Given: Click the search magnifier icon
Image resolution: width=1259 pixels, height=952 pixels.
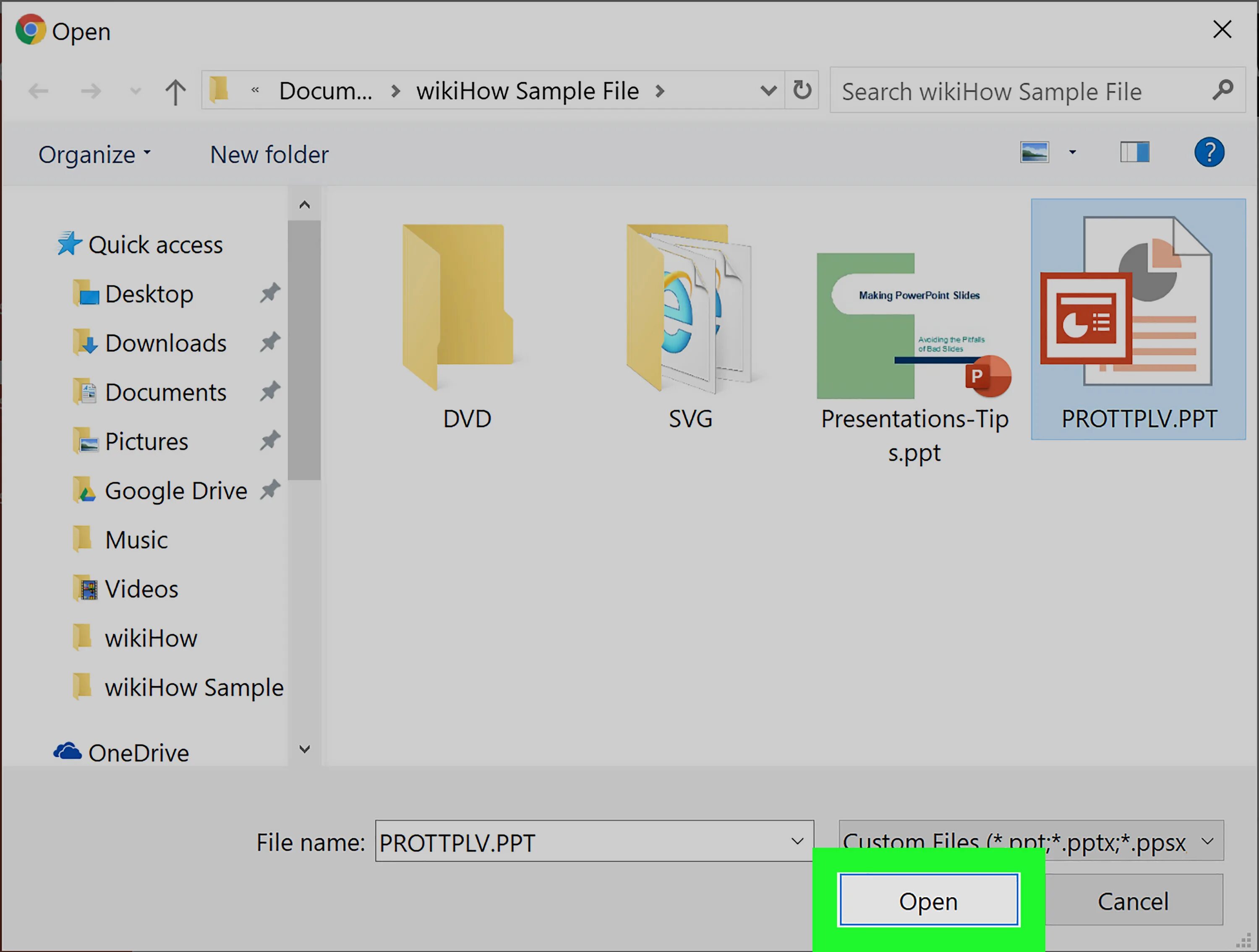Looking at the screenshot, I should 1222,90.
